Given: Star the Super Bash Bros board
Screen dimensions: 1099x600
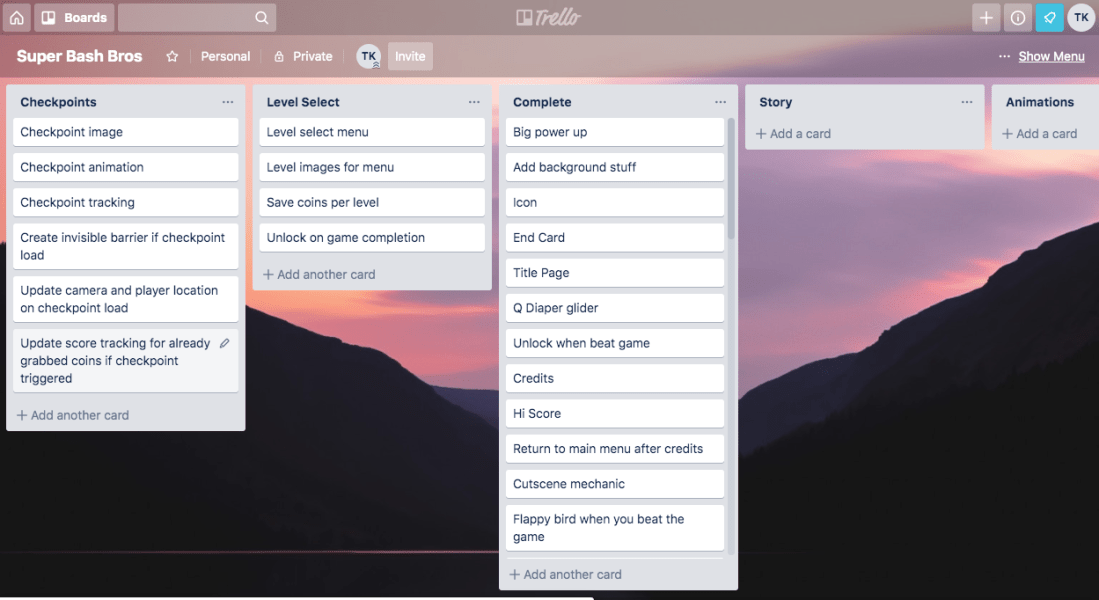Looking at the screenshot, I should pos(170,56).
